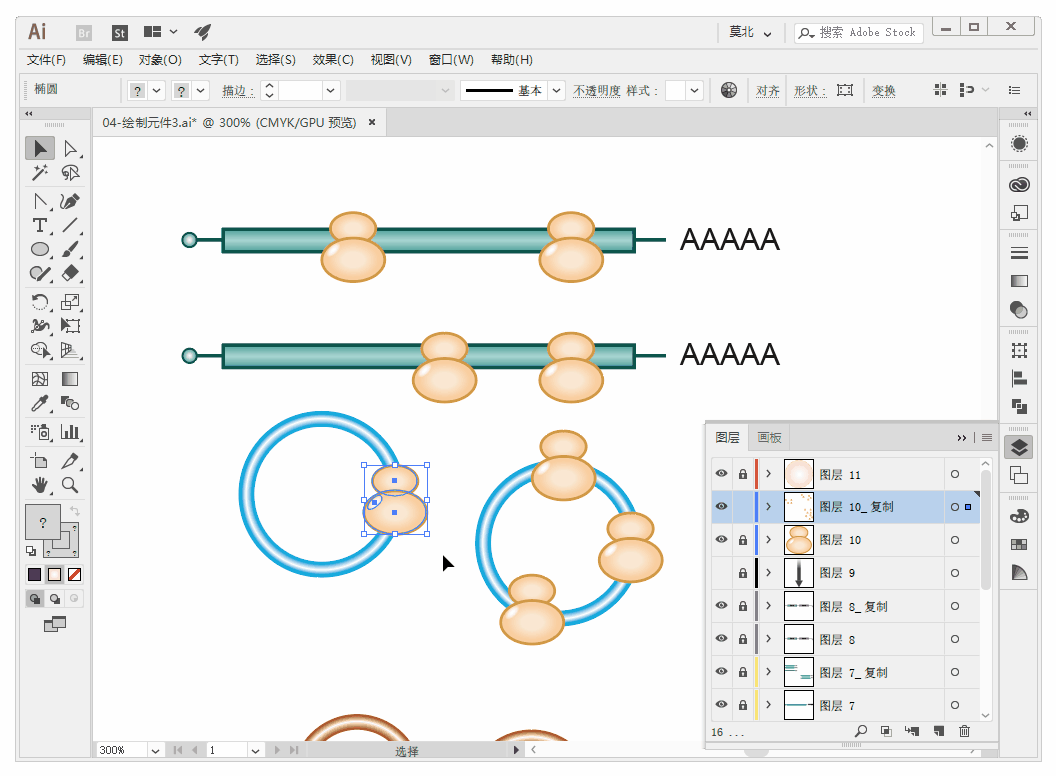Viewport: 1056px width, 776px height.
Task: Open the 文件(F) menu
Action: click(46, 60)
